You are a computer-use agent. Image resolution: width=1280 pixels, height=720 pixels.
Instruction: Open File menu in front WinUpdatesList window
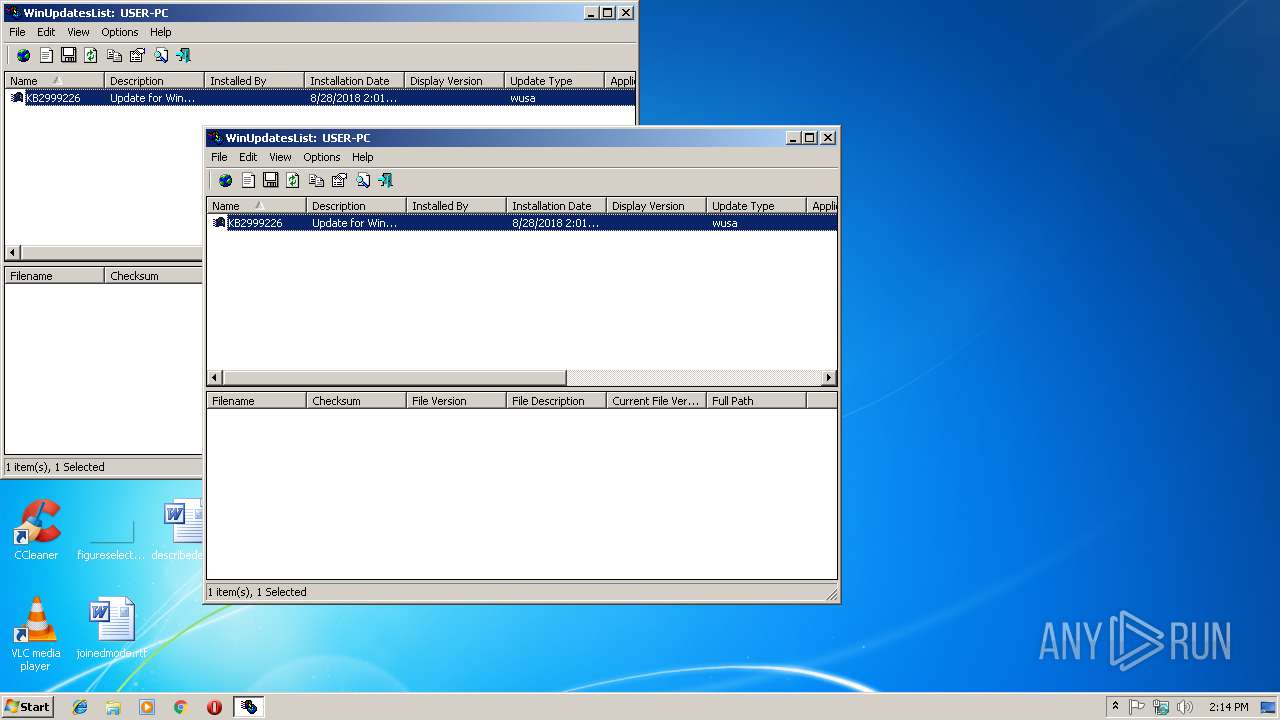coord(219,157)
